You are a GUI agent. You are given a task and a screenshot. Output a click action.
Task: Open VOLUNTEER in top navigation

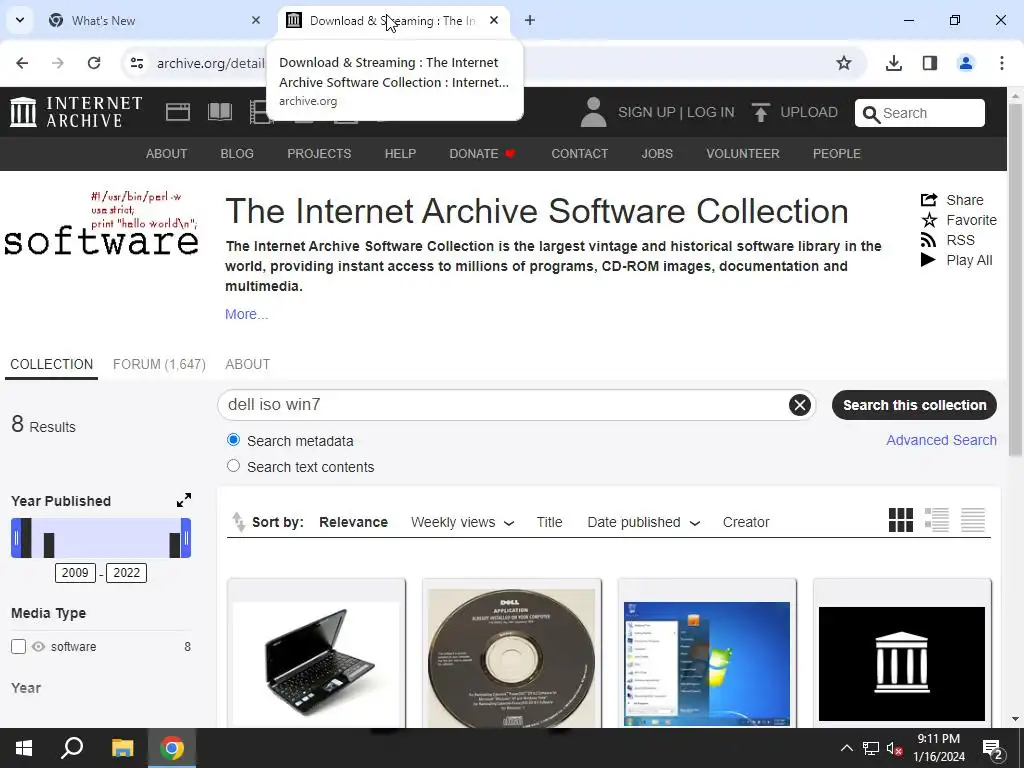[743, 153]
